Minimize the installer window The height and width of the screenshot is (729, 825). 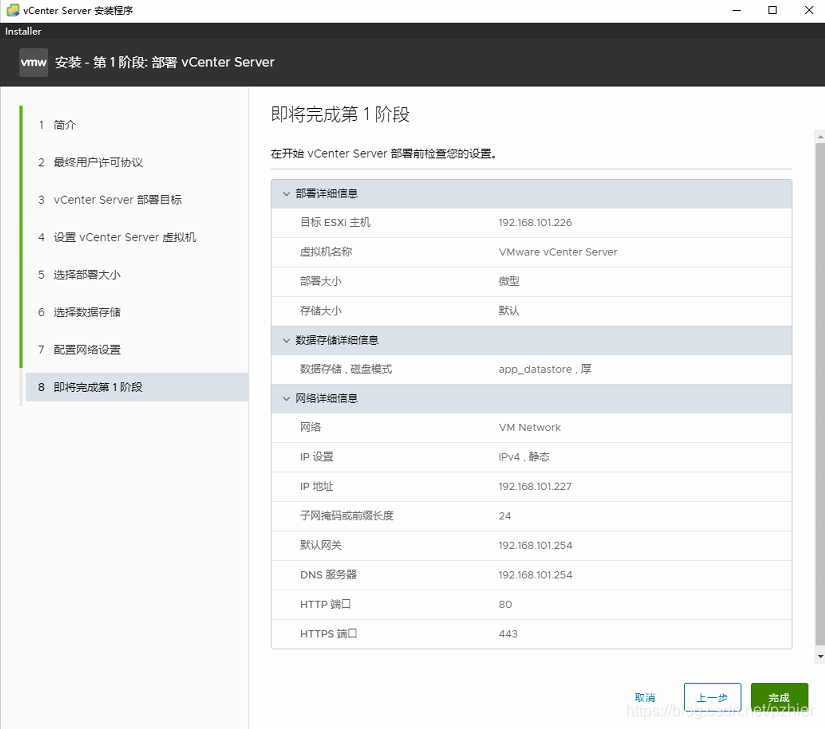tap(737, 10)
